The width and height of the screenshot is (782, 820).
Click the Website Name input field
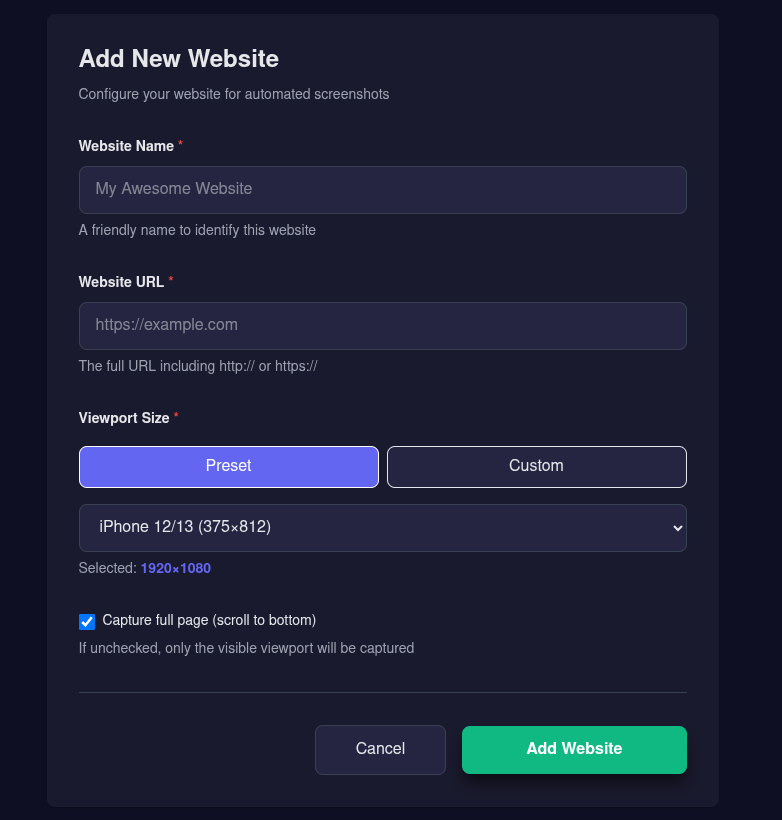(x=382, y=189)
